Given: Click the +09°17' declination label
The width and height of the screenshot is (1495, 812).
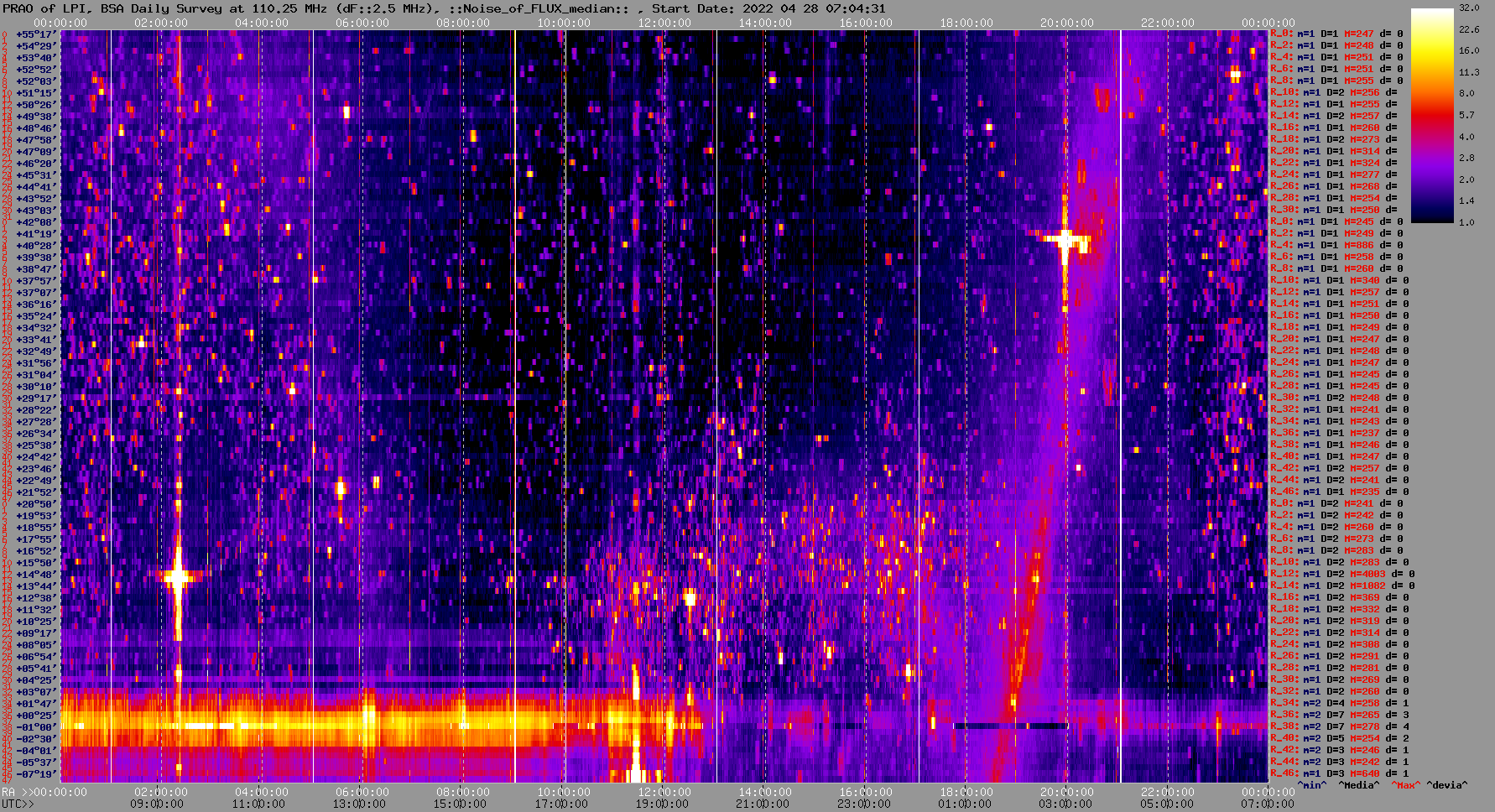Looking at the screenshot, I should click(36, 633).
